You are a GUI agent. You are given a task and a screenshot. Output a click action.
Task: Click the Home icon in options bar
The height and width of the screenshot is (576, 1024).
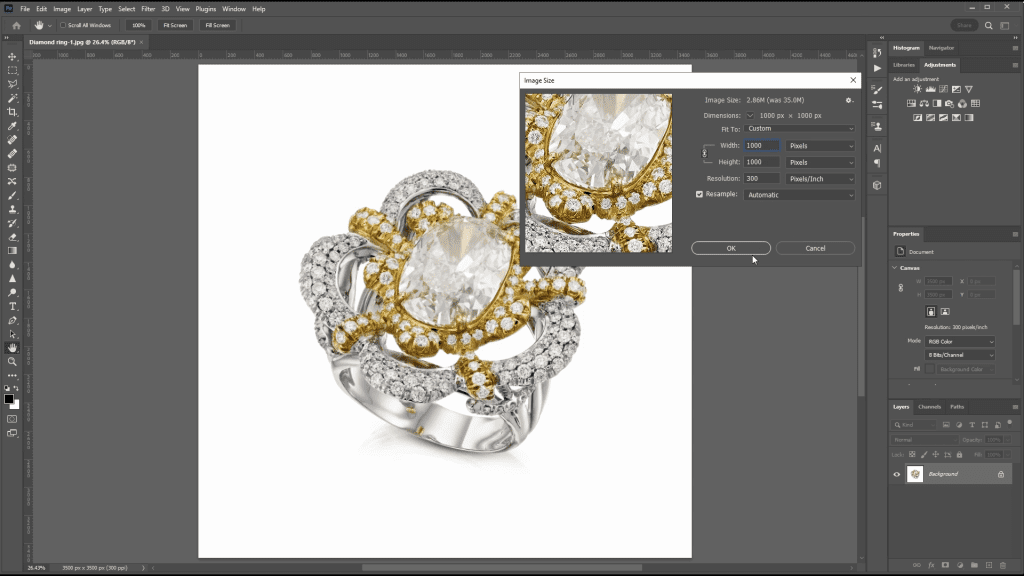click(16, 25)
